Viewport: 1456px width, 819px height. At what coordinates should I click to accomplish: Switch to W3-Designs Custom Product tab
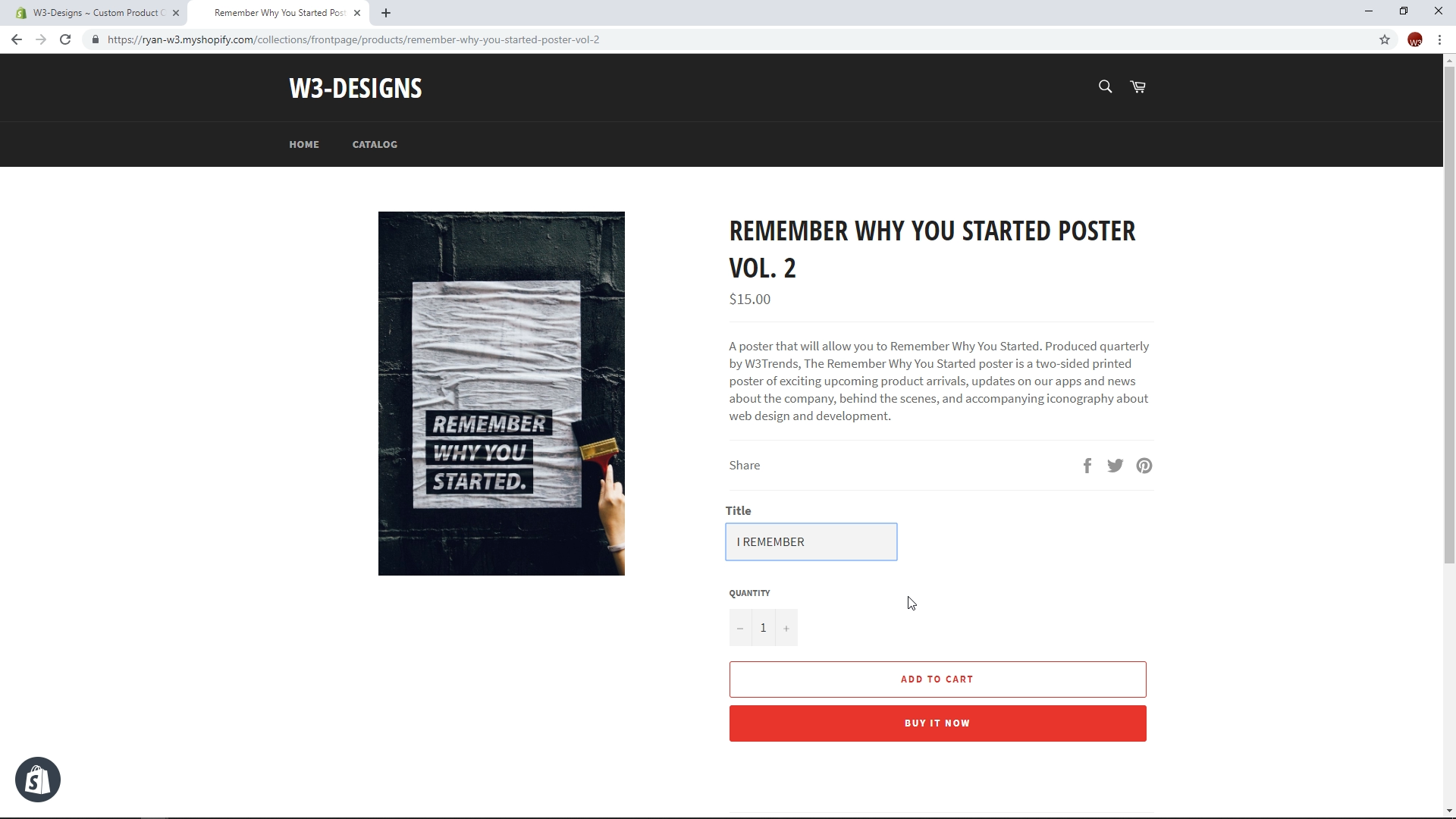97,13
